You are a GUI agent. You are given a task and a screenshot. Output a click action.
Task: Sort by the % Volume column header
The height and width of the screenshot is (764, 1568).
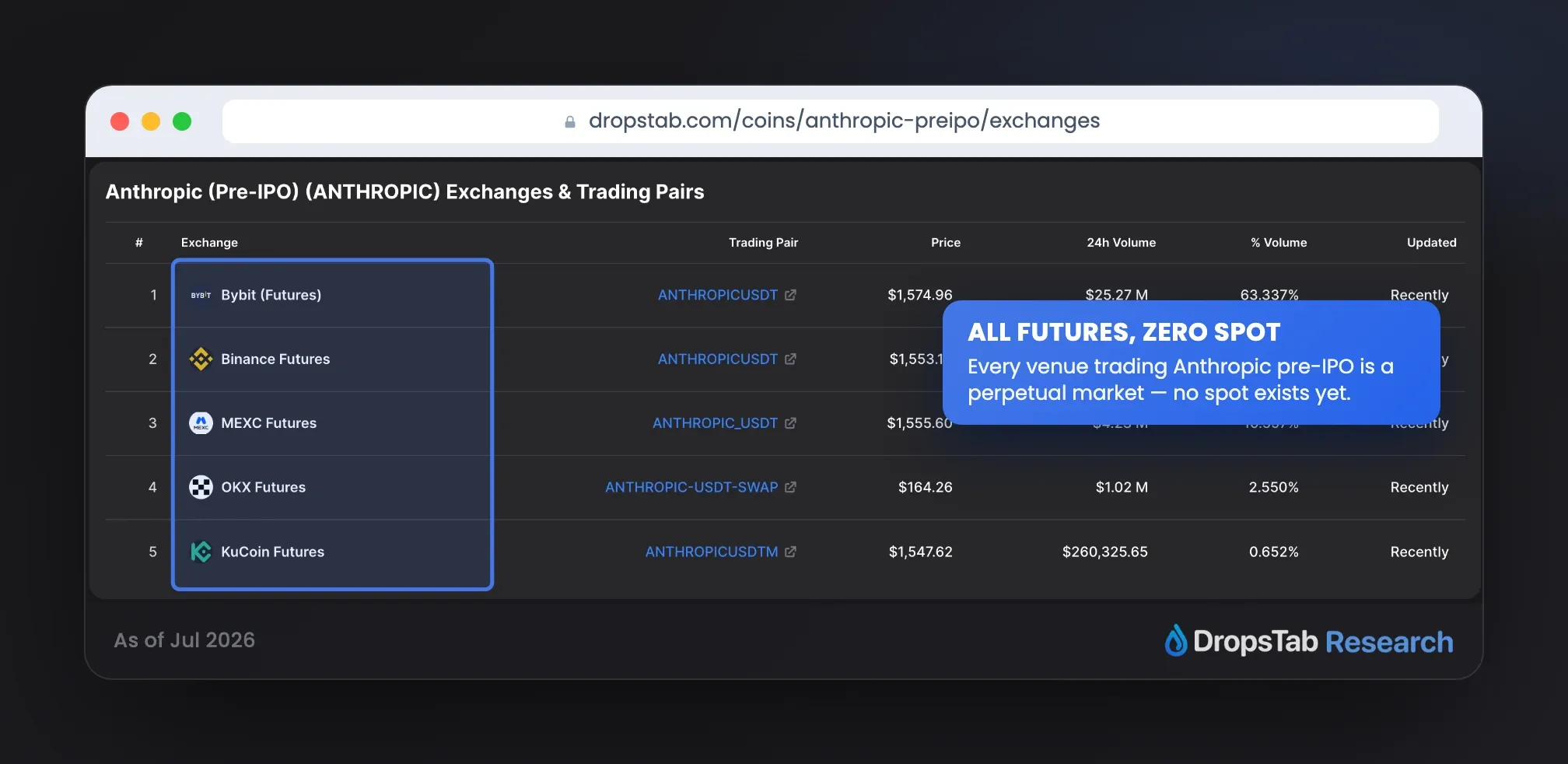1279,243
